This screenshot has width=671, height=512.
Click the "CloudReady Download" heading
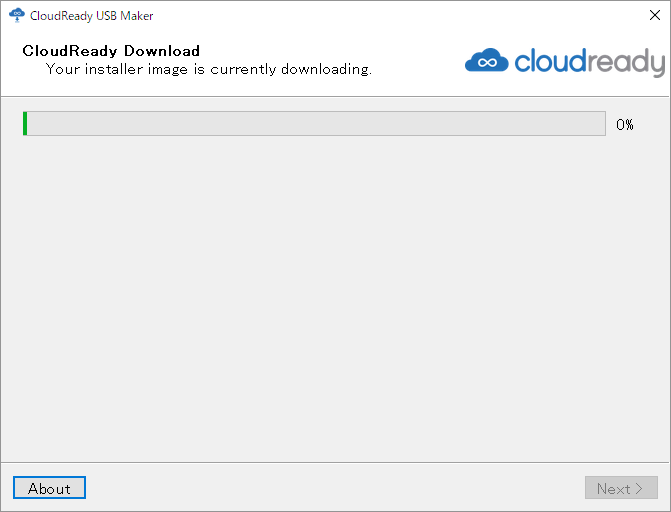pos(111,51)
